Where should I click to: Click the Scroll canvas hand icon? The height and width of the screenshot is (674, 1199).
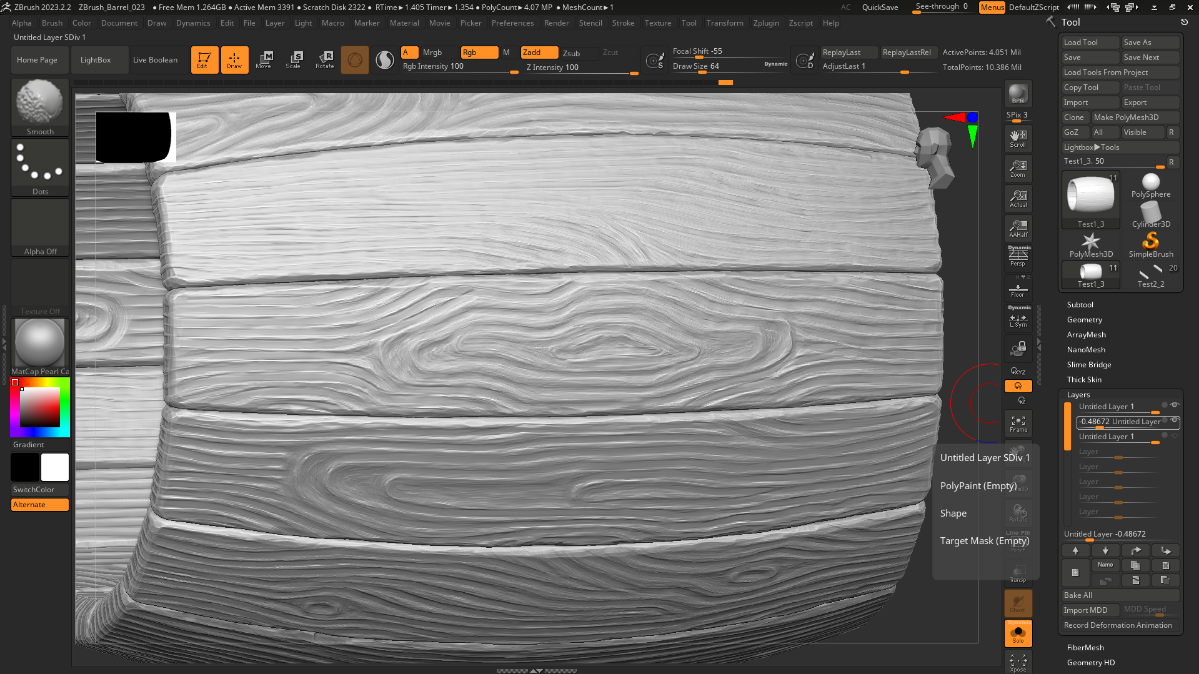1018,138
